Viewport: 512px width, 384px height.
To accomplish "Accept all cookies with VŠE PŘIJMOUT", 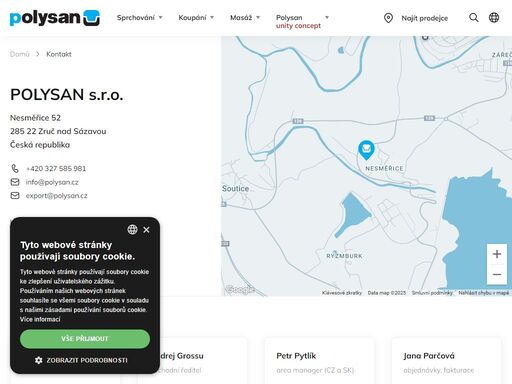I will click(85, 339).
